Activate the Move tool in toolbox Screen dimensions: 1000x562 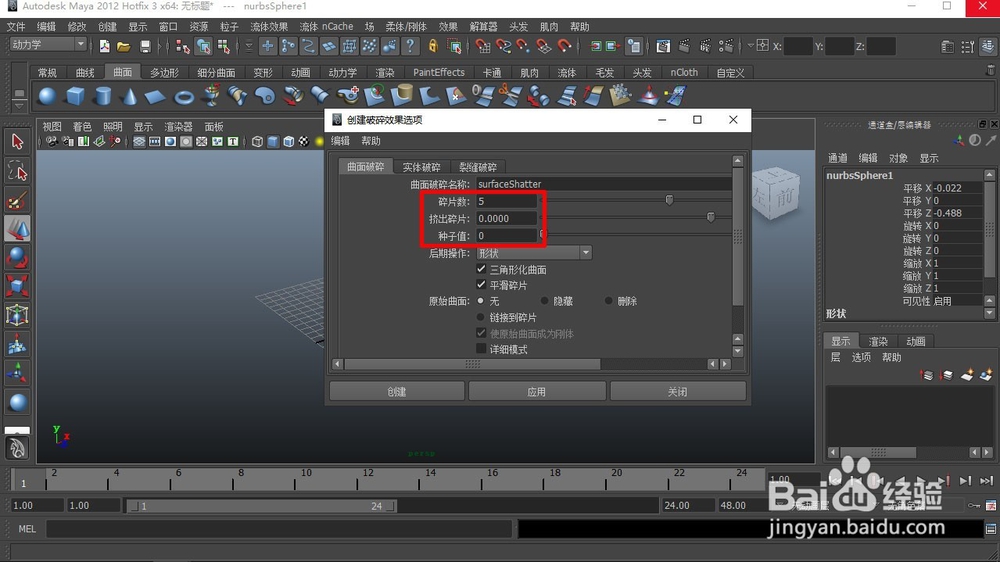17,229
